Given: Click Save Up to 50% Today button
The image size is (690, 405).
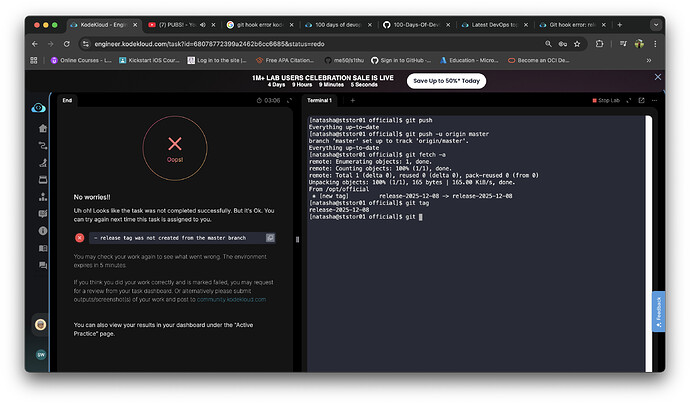Looking at the screenshot, I should point(446,81).
